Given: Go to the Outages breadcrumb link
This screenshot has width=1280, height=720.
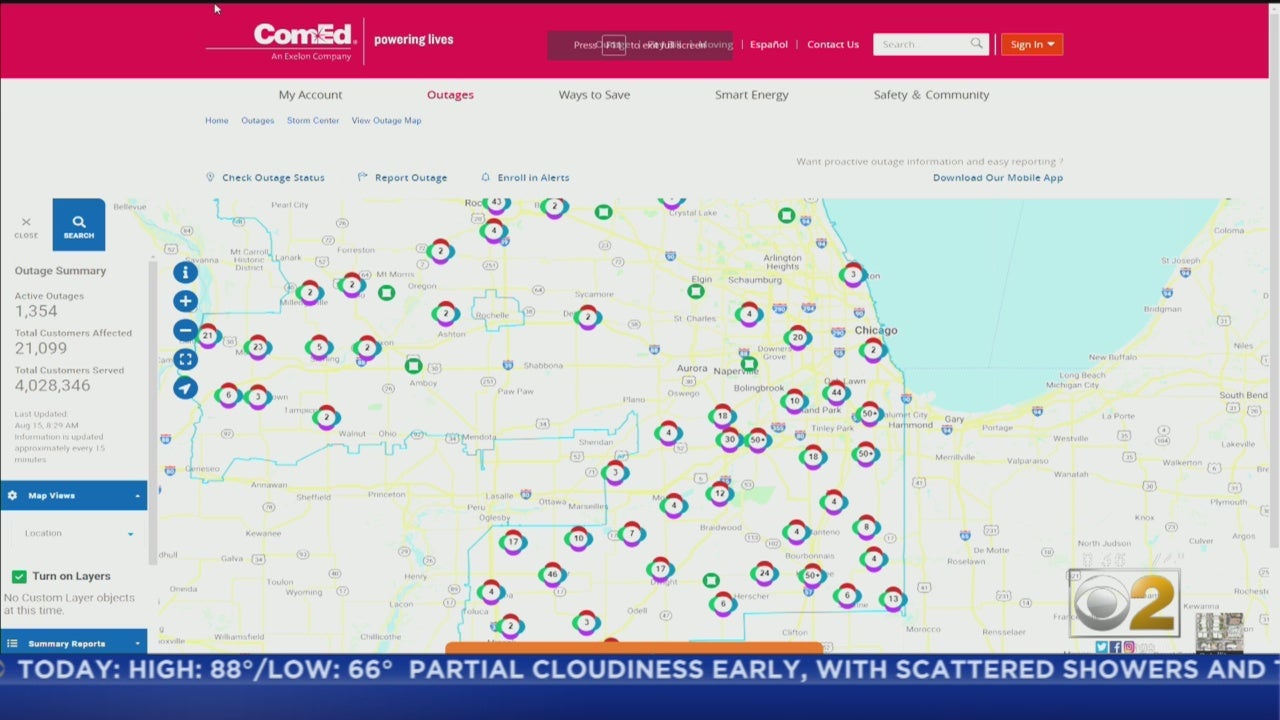Looking at the screenshot, I should [257, 120].
